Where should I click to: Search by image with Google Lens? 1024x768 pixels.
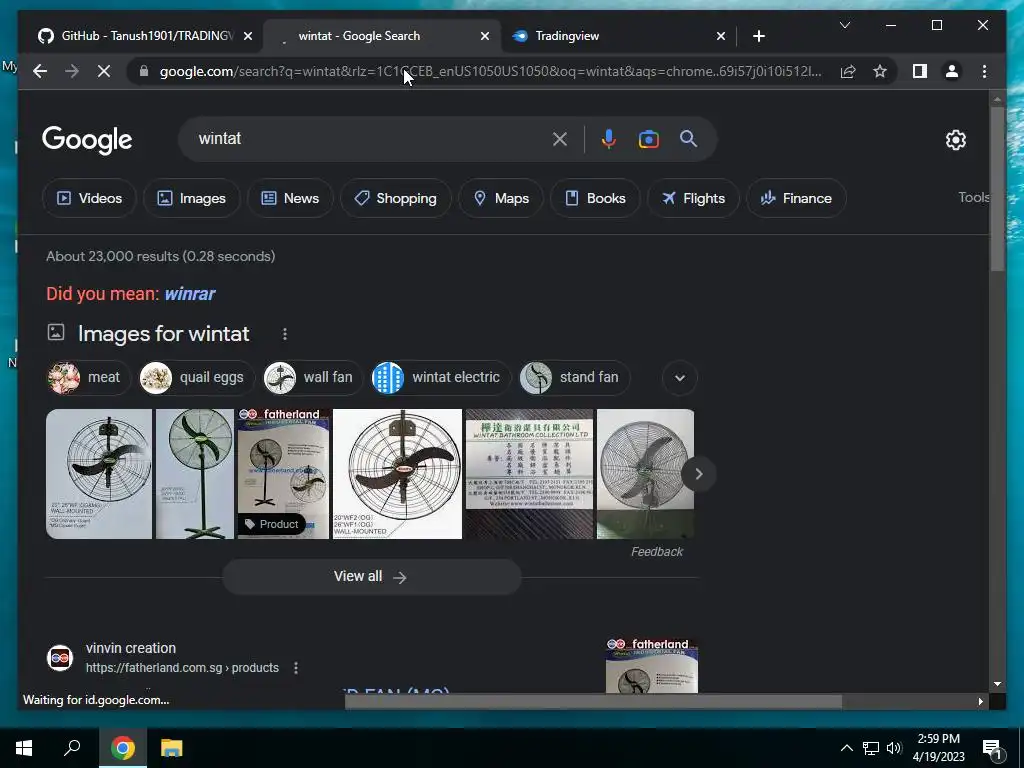click(x=648, y=139)
